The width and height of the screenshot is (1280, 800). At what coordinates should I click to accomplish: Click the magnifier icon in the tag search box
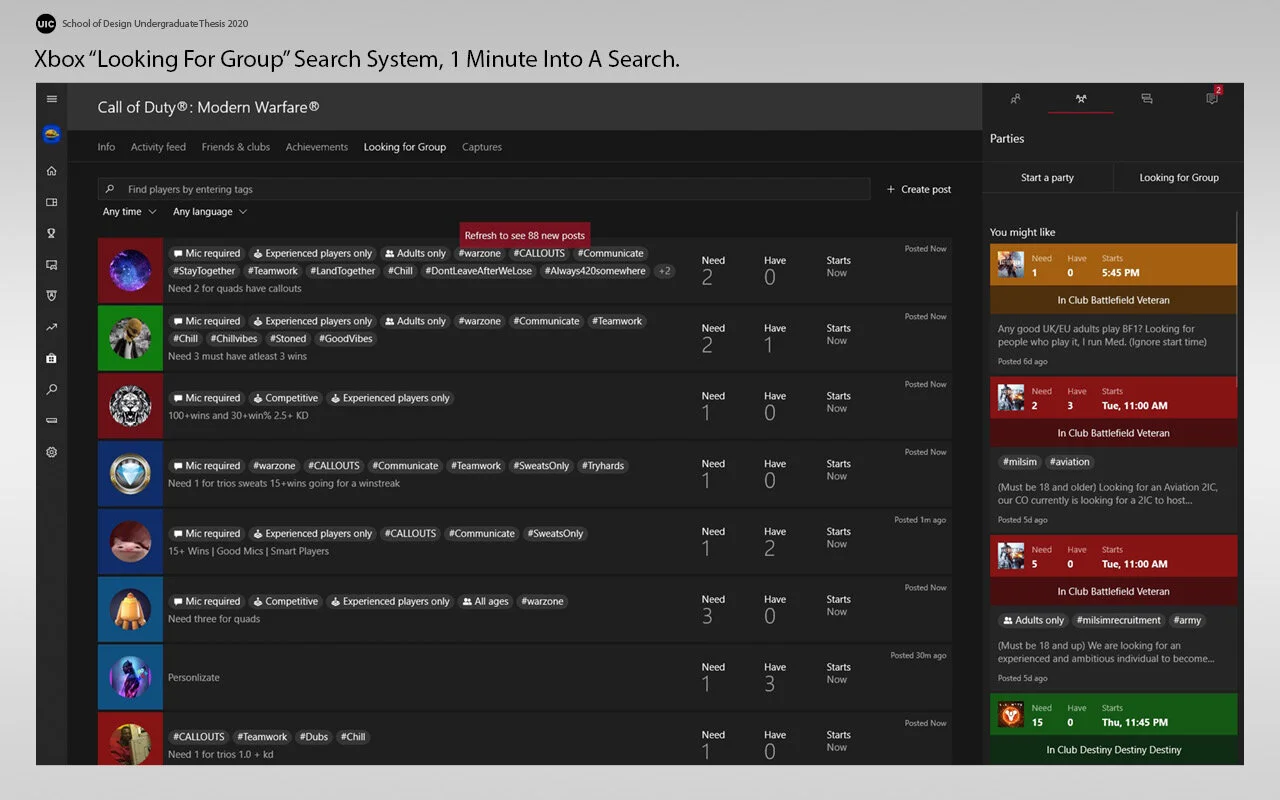pos(110,189)
